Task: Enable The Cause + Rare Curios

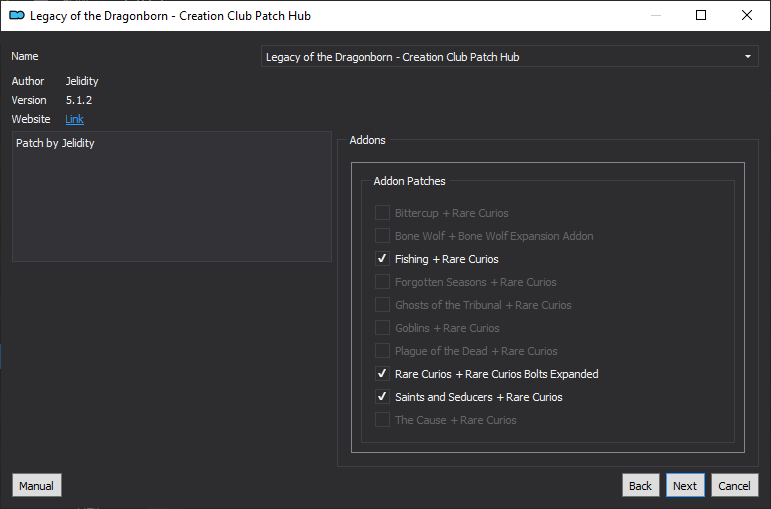Action: coord(382,420)
